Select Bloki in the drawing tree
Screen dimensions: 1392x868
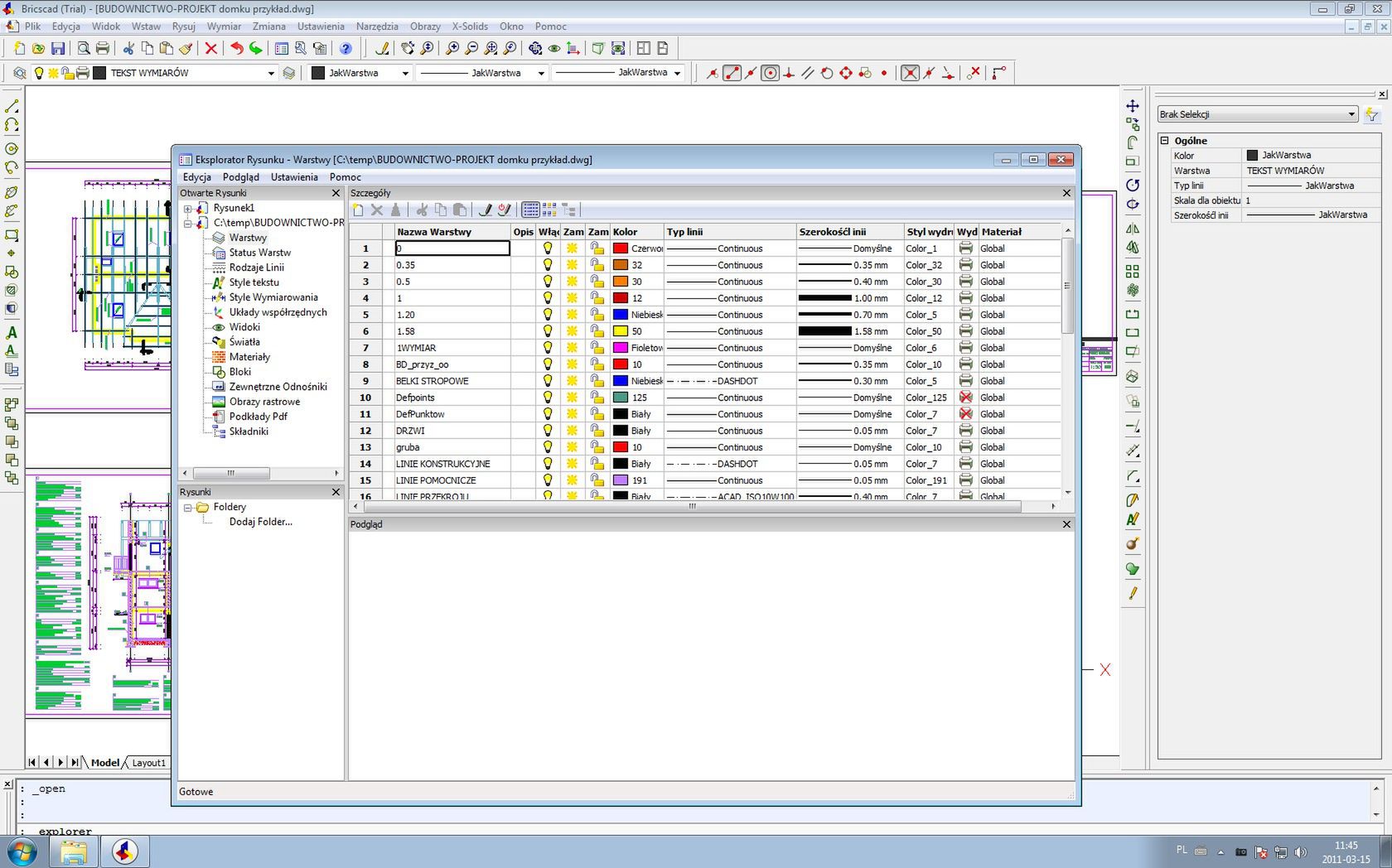[240, 372]
